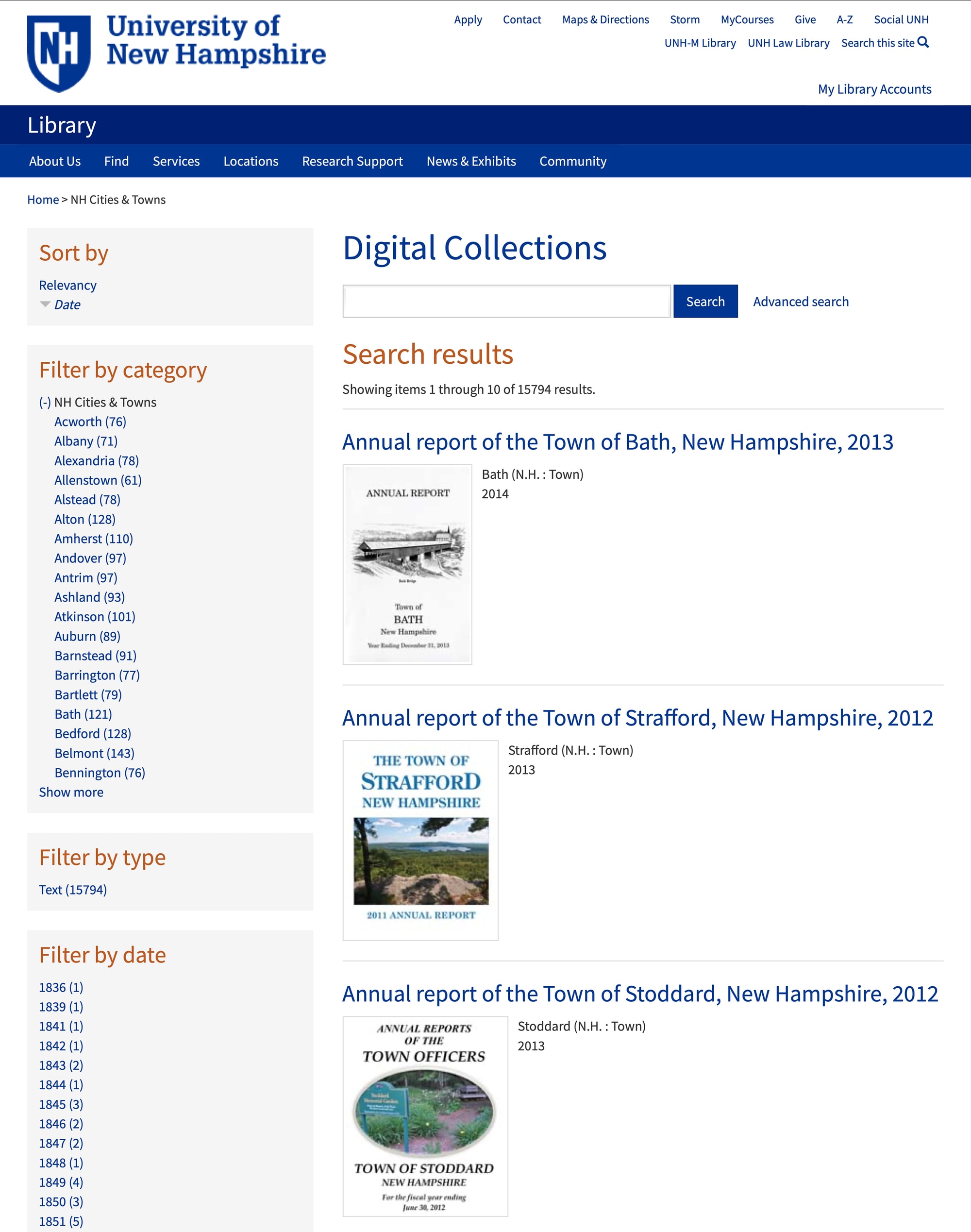Expand Show more town filters
The image size is (971, 1232).
pyautogui.click(x=70, y=792)
